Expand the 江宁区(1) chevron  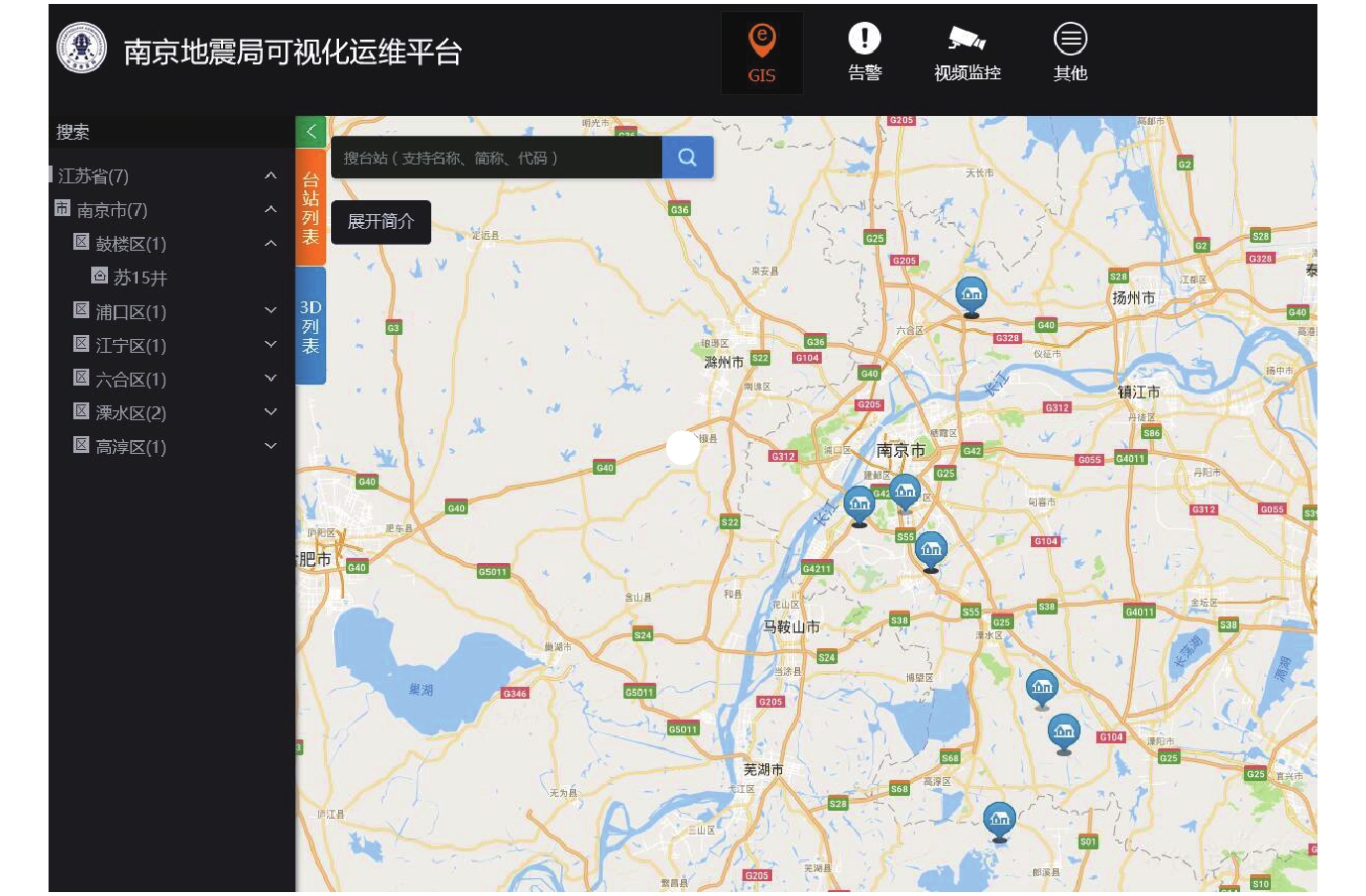pos(270,344)
